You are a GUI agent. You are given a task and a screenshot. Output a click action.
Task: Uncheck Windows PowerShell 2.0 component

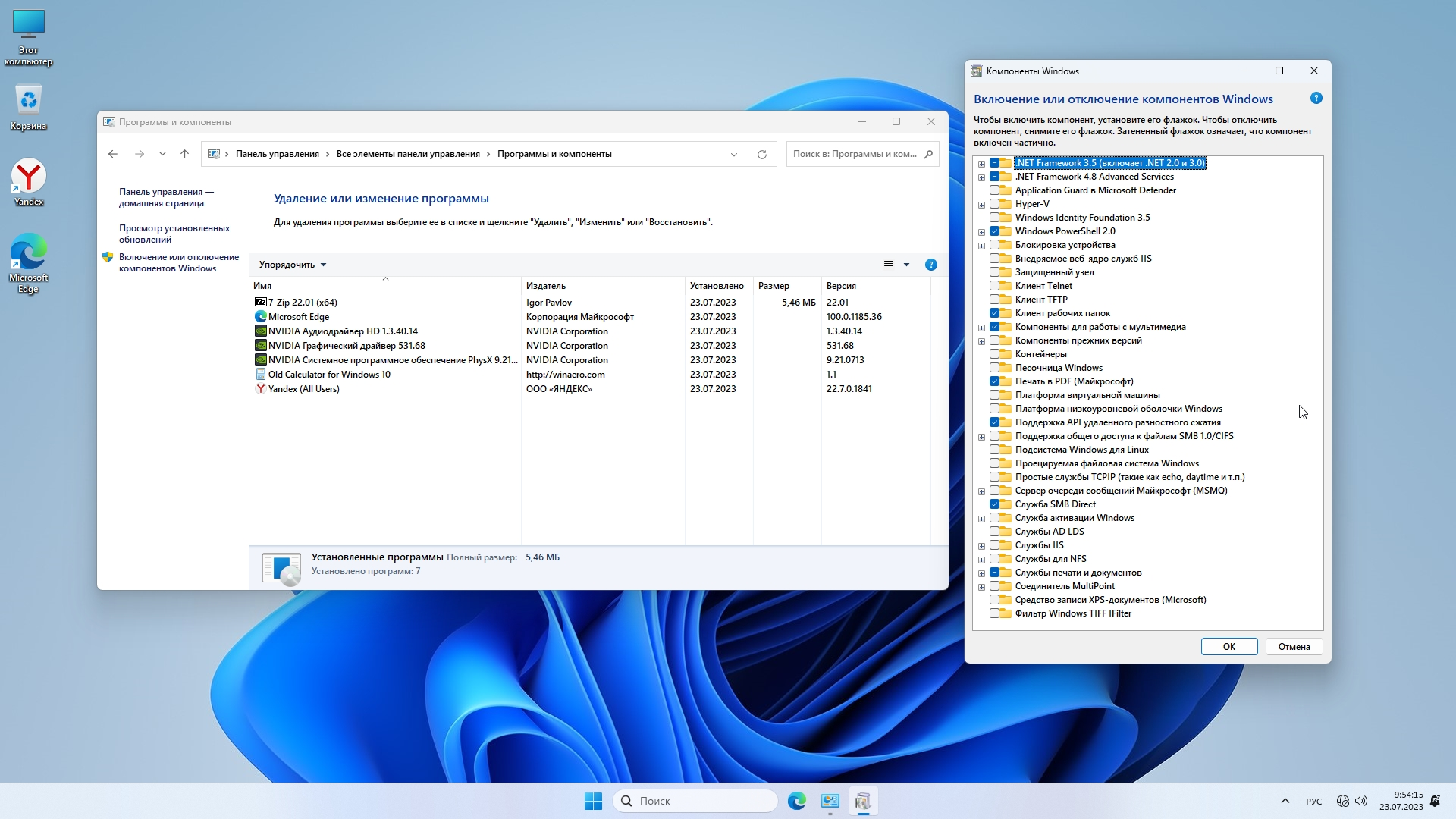pos(994,231)
